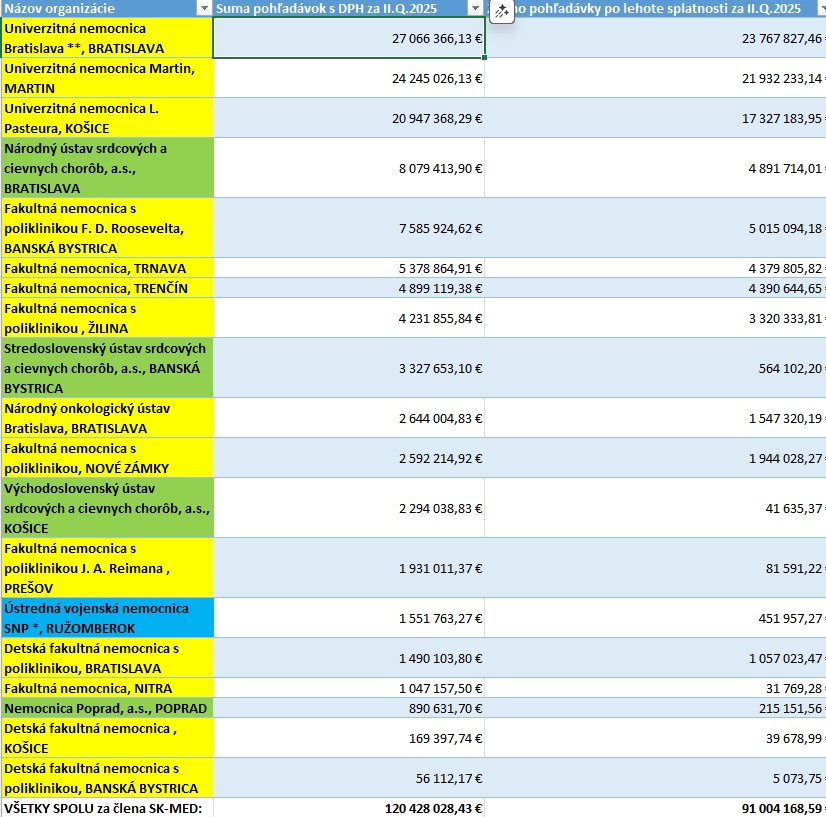This screenshot has width=826, height=817.
Task: Select cell Fakultná nemocnica F. D. Roosevelta
Action: [107, 228]
